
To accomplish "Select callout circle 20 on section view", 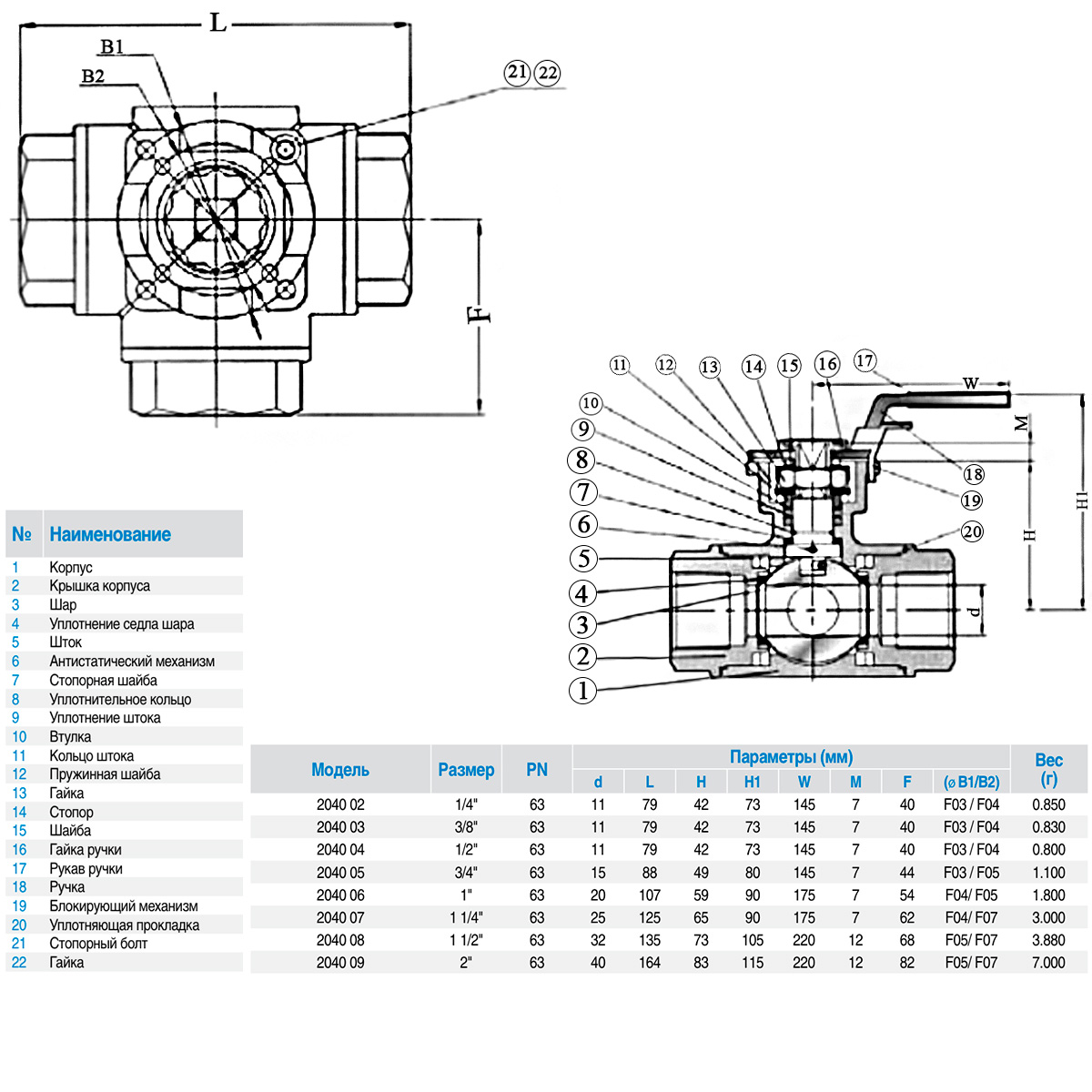I will [x=972, y=531].
